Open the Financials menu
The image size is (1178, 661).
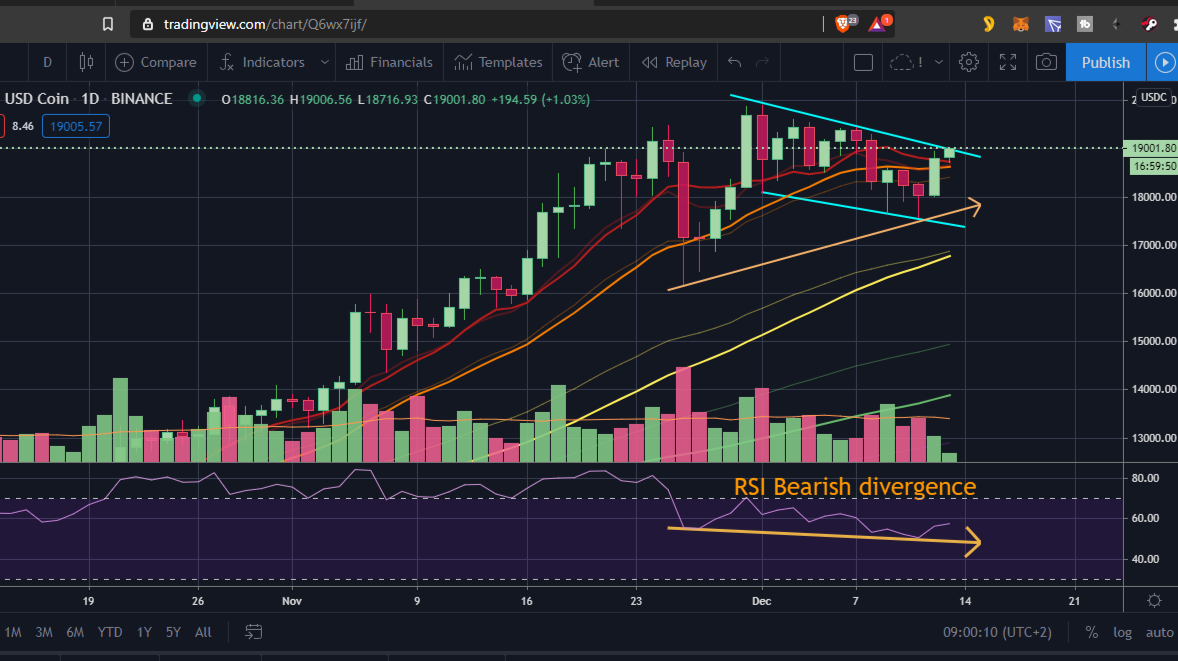point(389,62)
